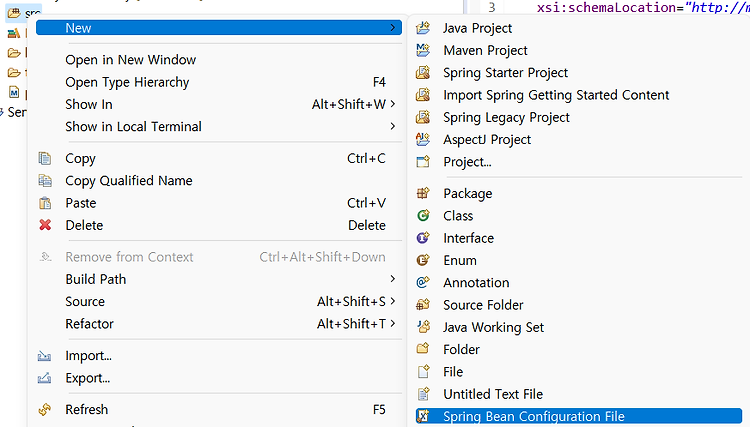This screenshot has height=427, width=750.
Task: Click the File icon in New submenu
Action: (423, 372)
